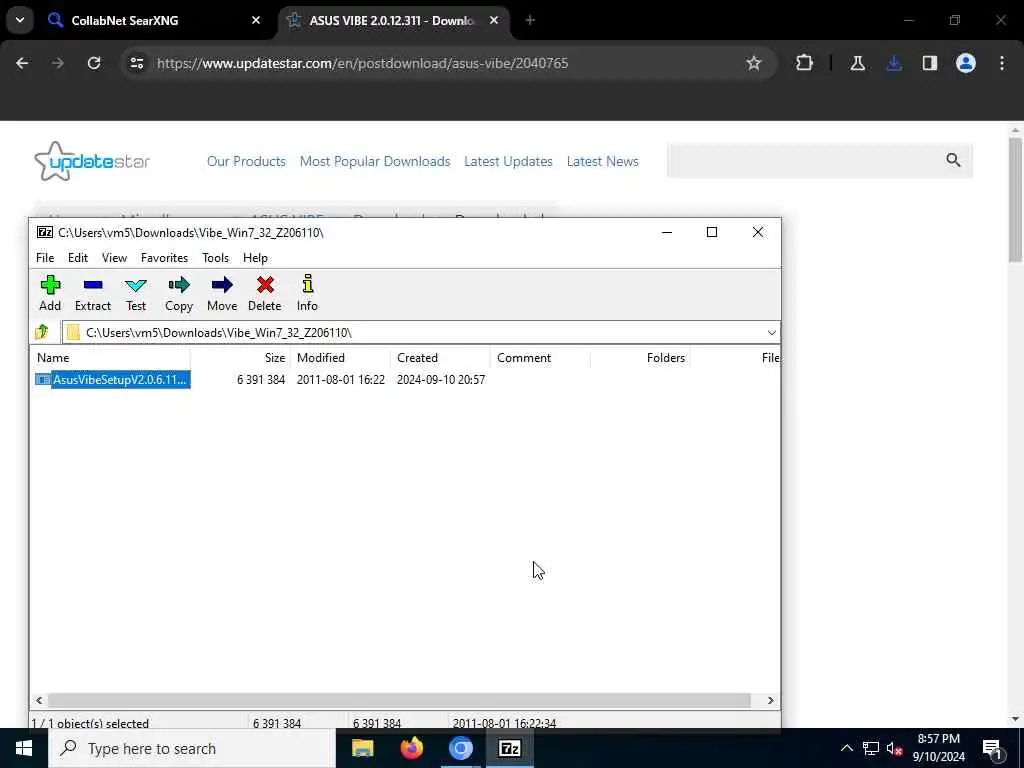The width and height of the screenshot is (1024, 768).
Task: Open the Edit menu
Action: tap(78, 258)
